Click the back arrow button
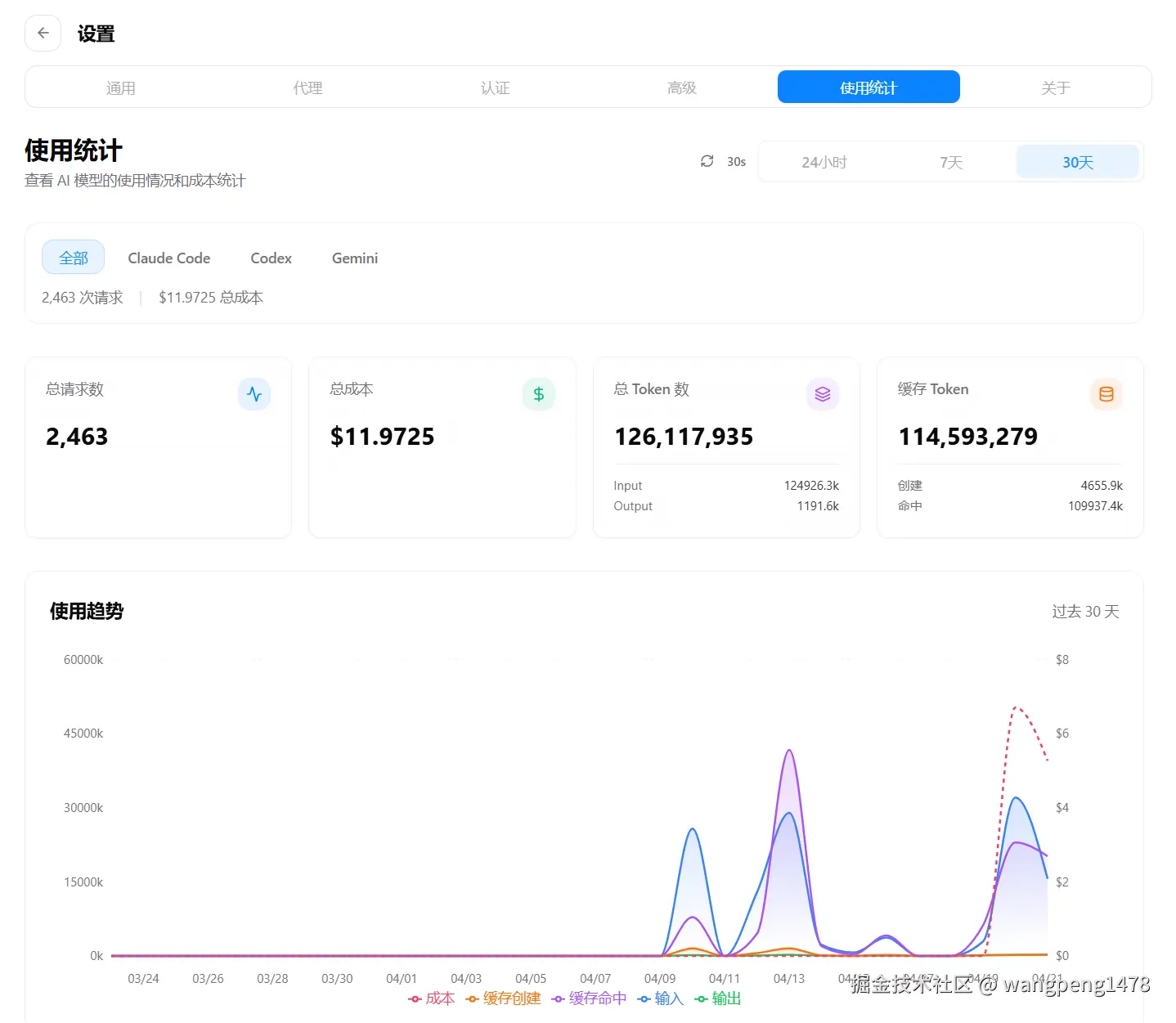This screenshot has width=1176, height=1023. 43,34
